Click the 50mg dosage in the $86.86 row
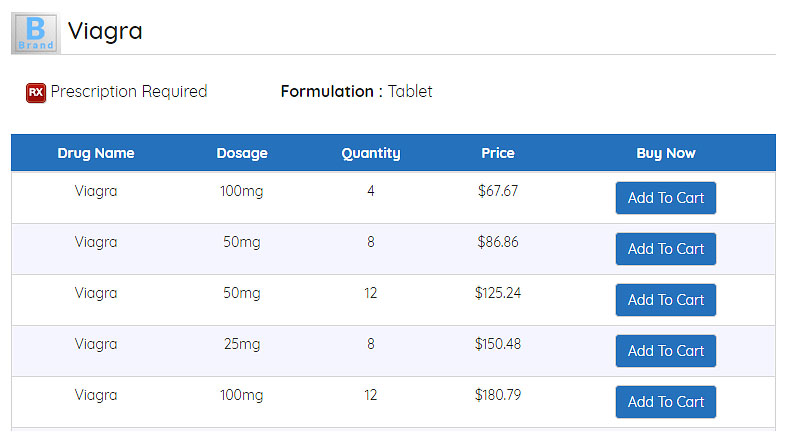Viewport: 786px width, 443px height. pyautogui.click(x=242, y=243)
